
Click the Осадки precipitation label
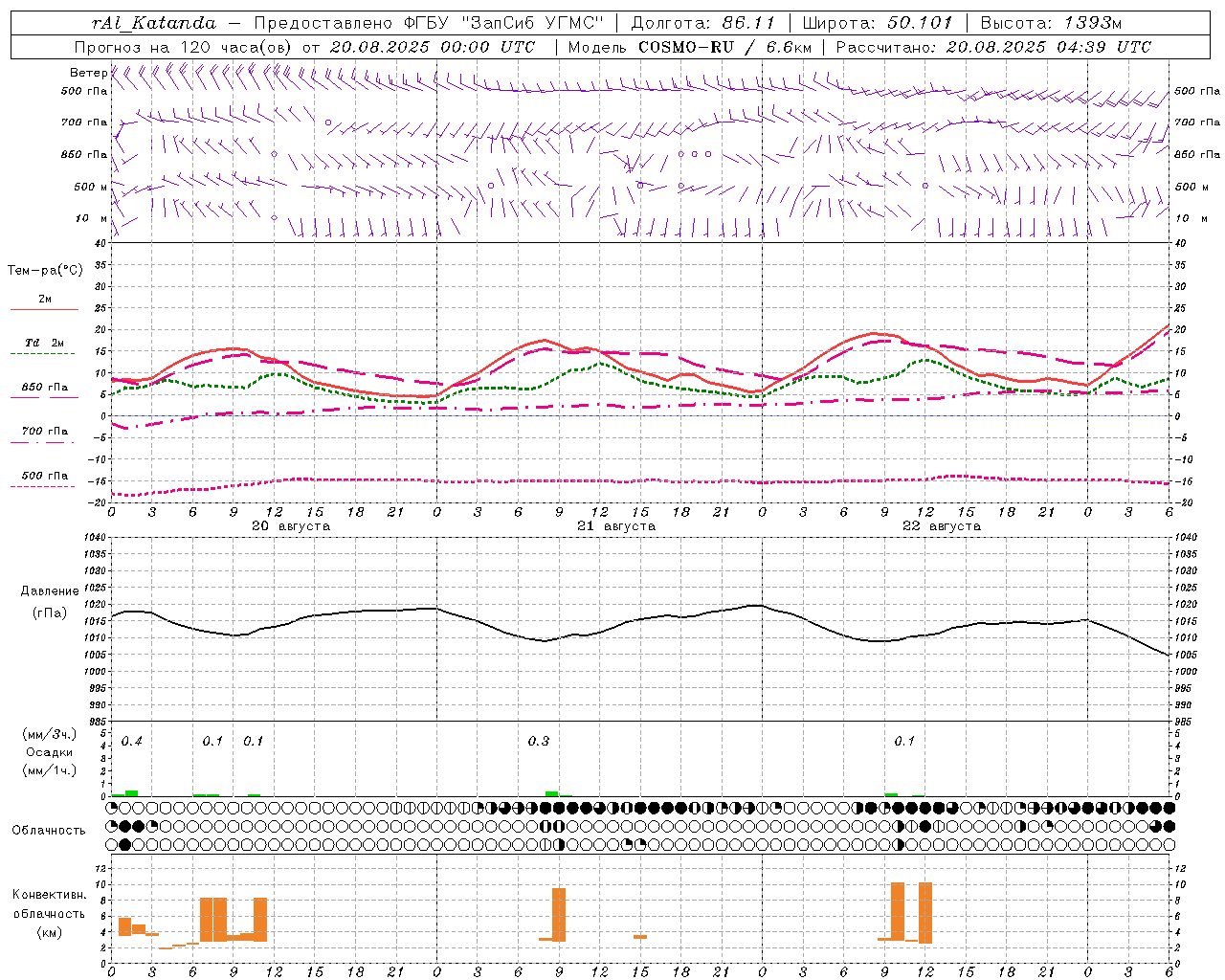coord(49,752)
